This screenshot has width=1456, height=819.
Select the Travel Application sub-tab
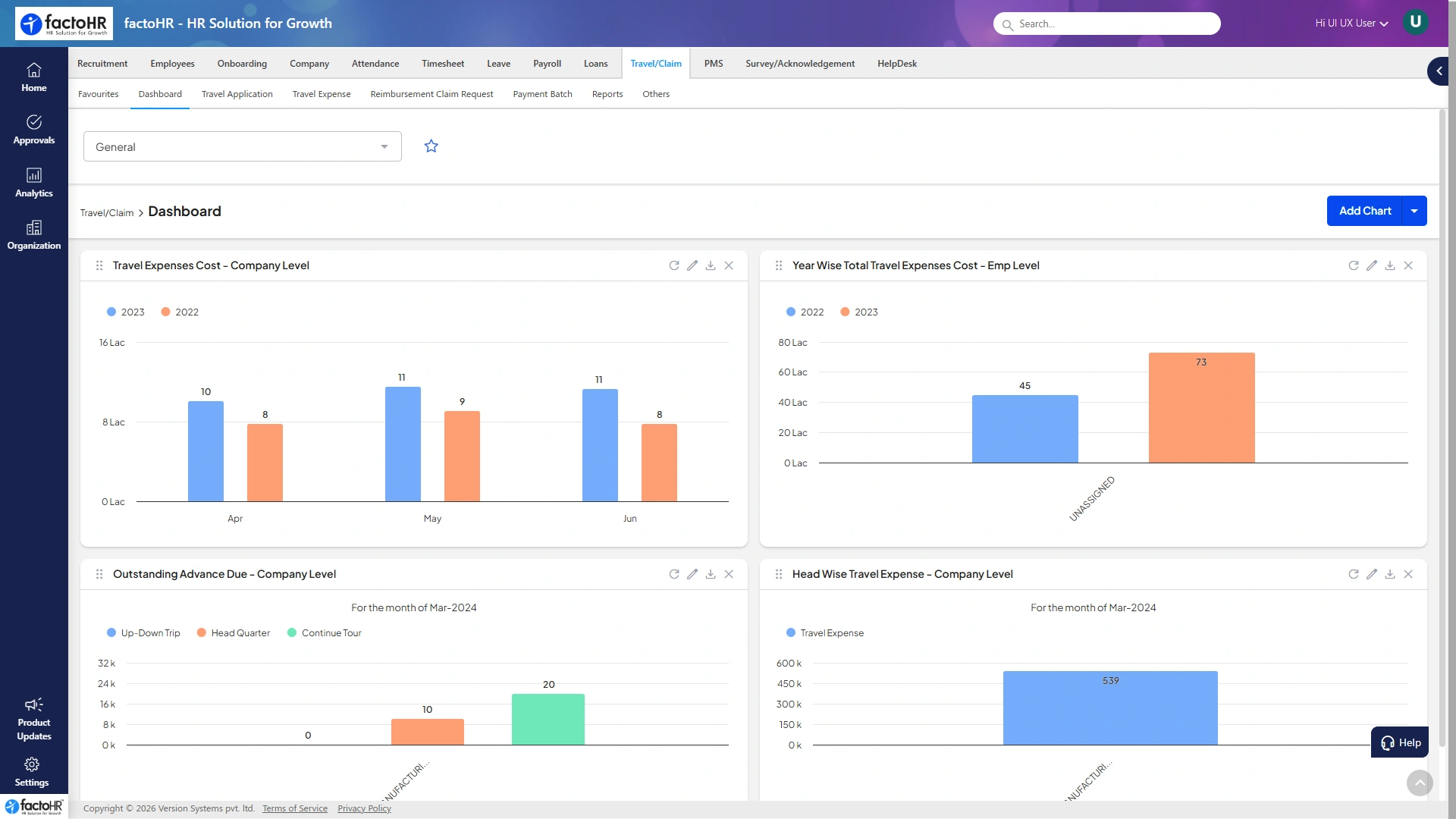237,94
